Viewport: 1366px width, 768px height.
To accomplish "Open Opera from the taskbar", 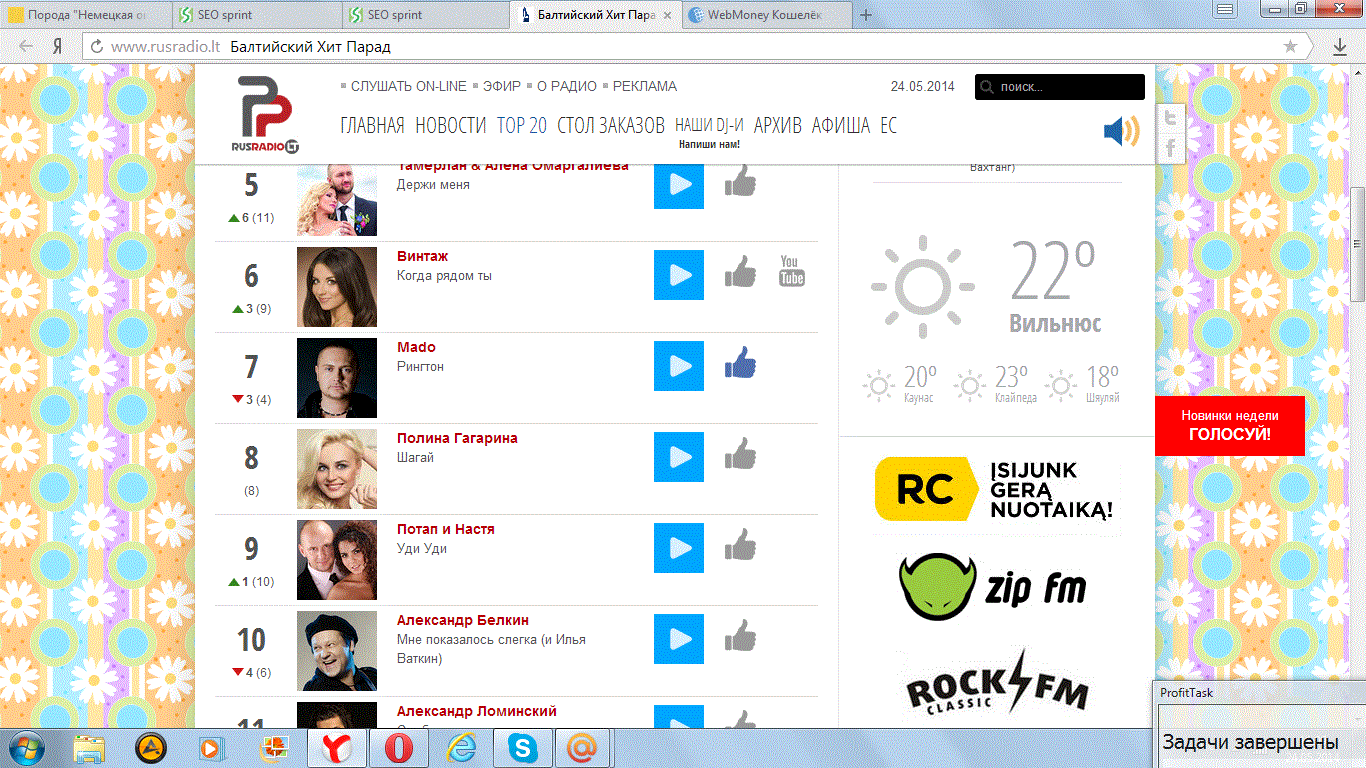I will tap(398, 748).
